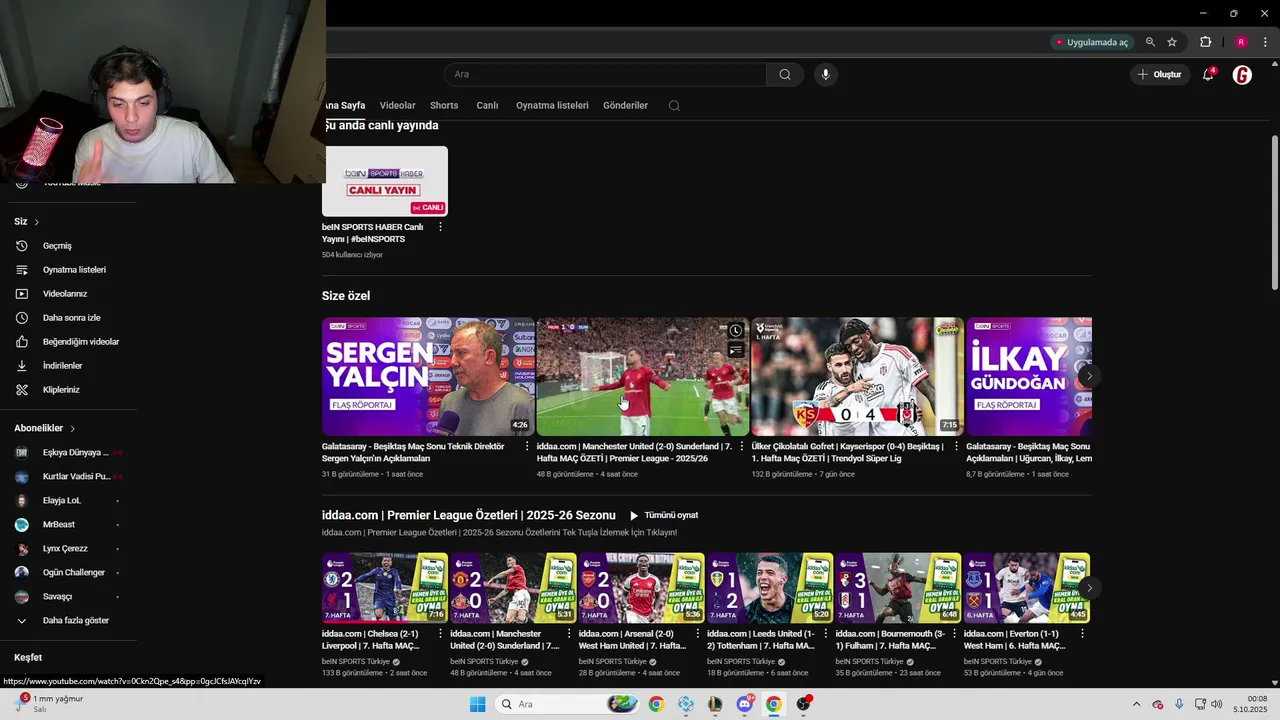Click the YouTube search magnifier button

(x=785, y=74)
